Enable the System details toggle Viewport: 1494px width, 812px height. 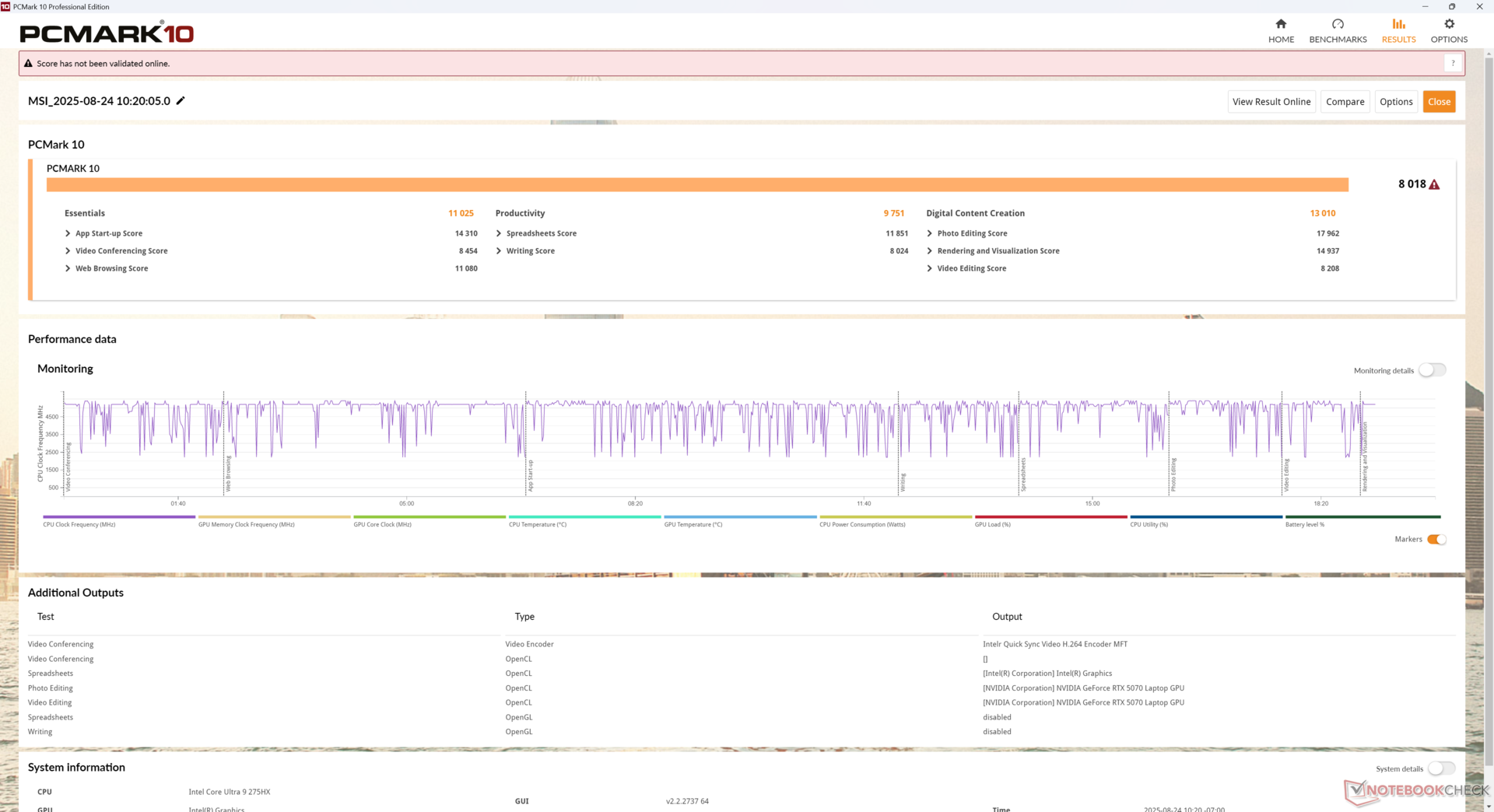pos(1441,768)
